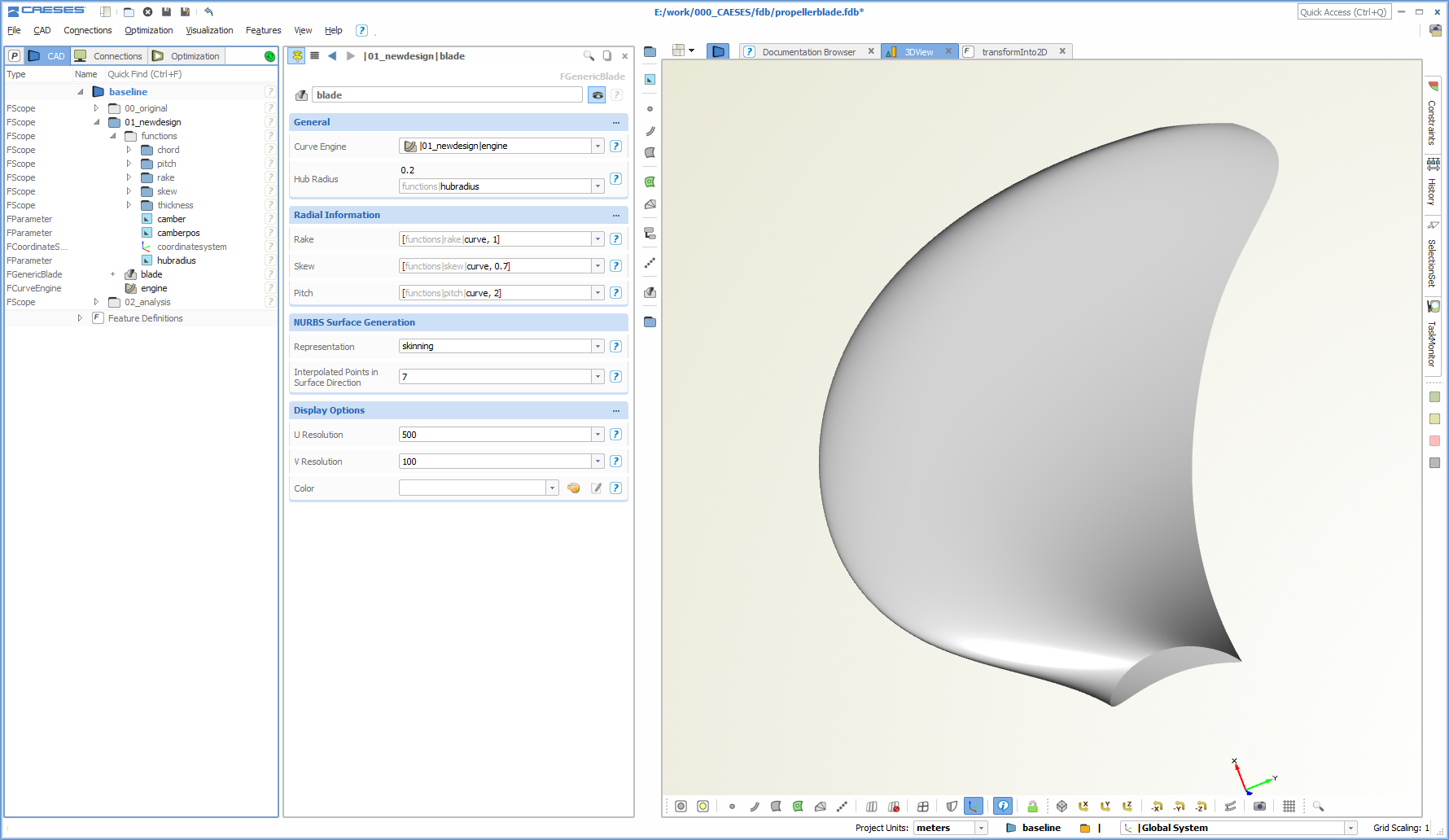Click the +X view orientation icon
Screen dimensions: 1449x840
pos(1083,806)
